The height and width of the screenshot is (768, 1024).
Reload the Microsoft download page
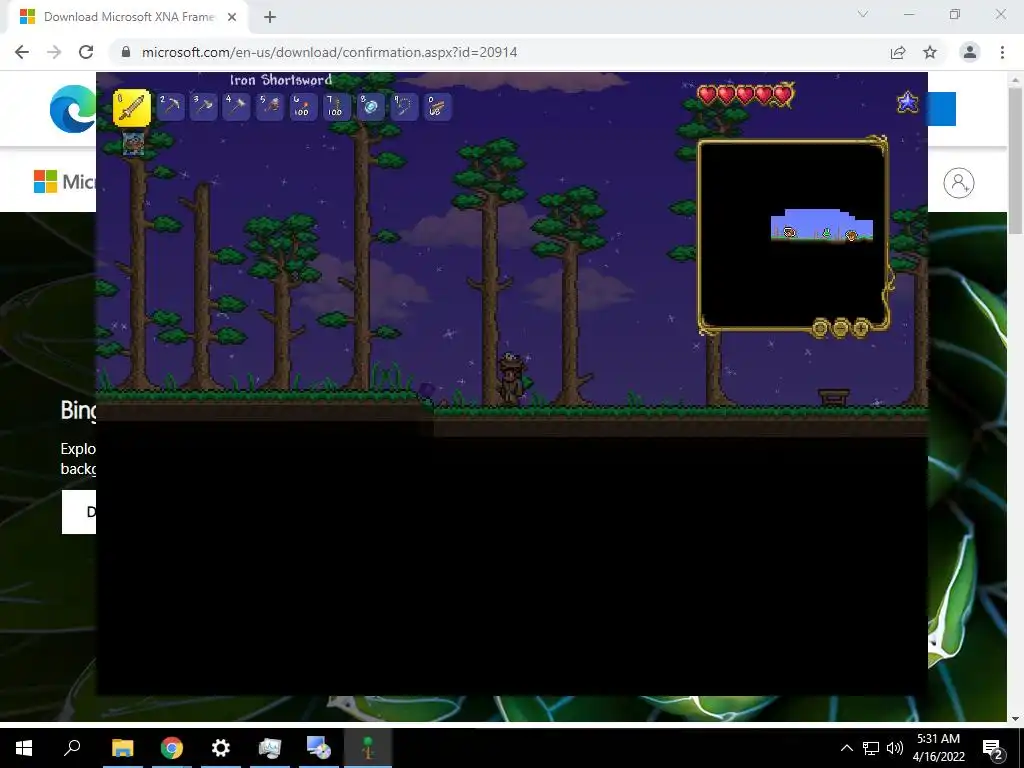pos(86,52)
